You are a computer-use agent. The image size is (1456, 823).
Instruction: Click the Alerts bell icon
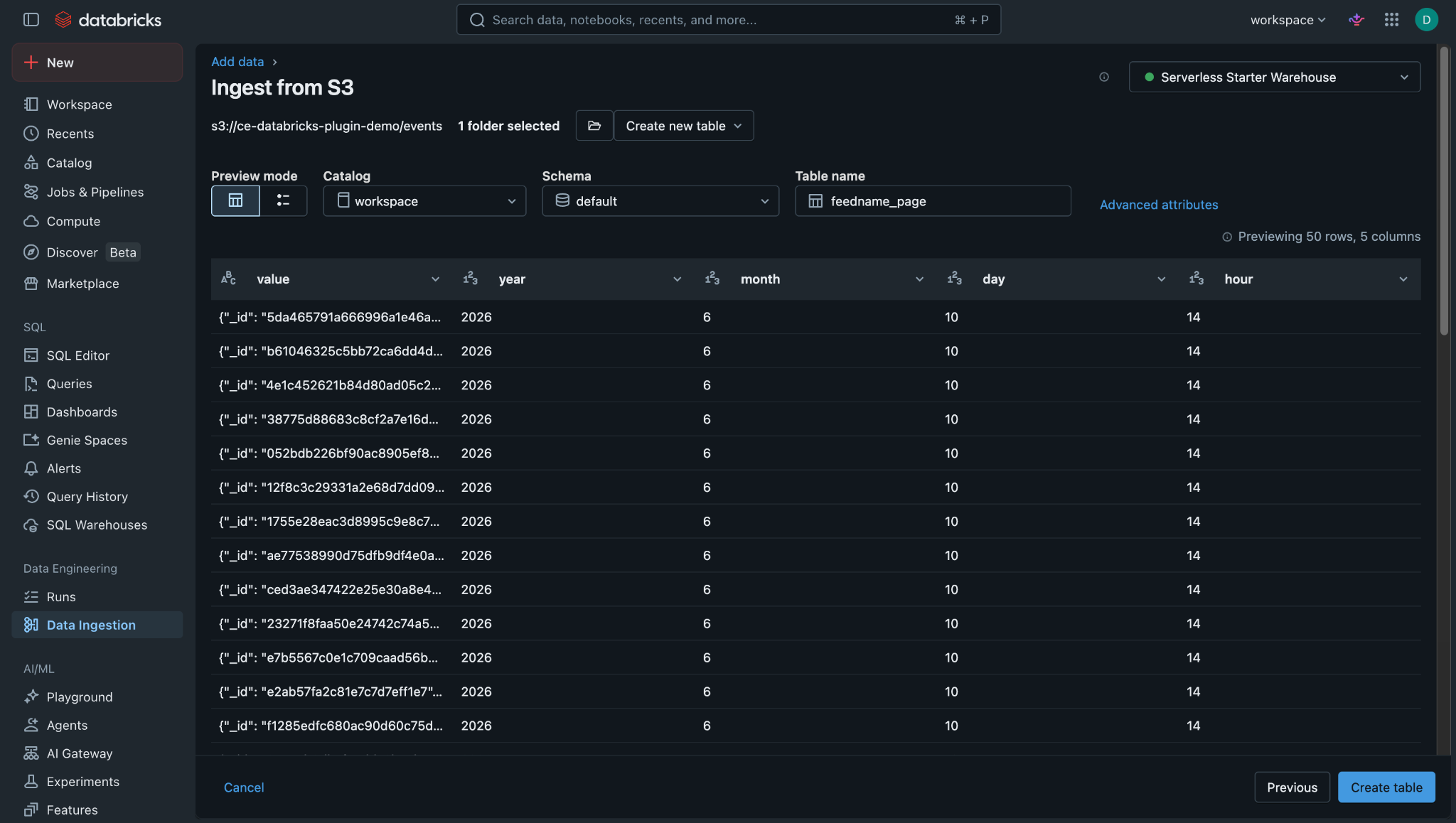point(31,468)
